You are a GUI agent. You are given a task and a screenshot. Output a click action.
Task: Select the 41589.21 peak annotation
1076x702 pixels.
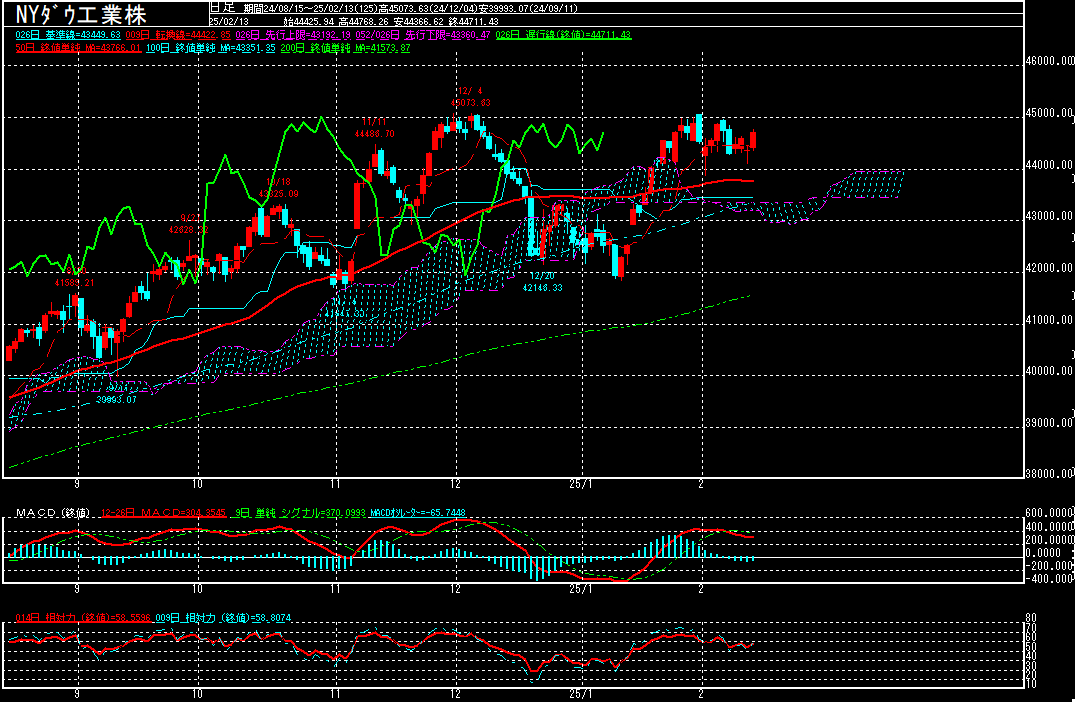click(75, 282)
